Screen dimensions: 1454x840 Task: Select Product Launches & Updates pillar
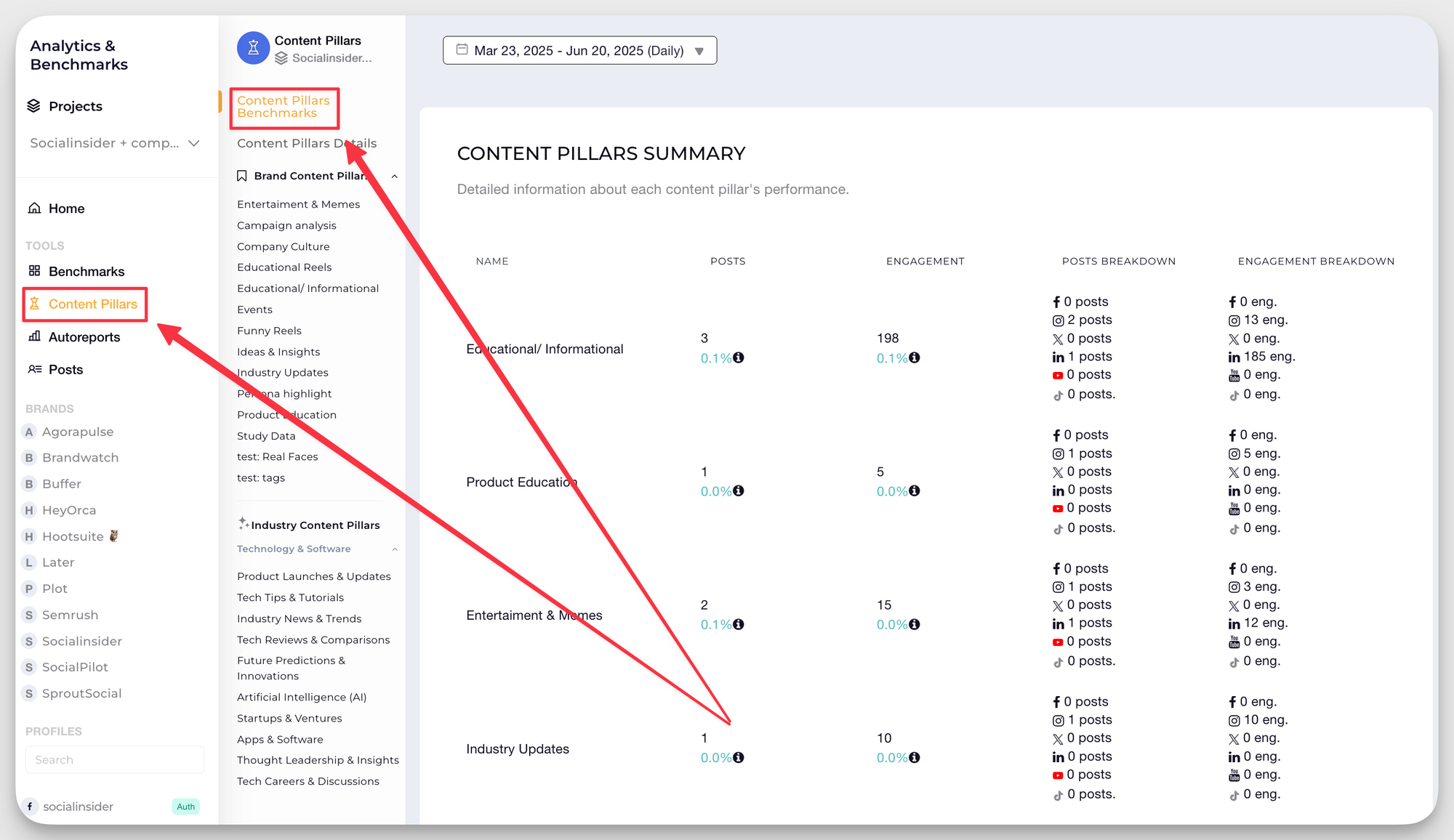click(313, 576)
